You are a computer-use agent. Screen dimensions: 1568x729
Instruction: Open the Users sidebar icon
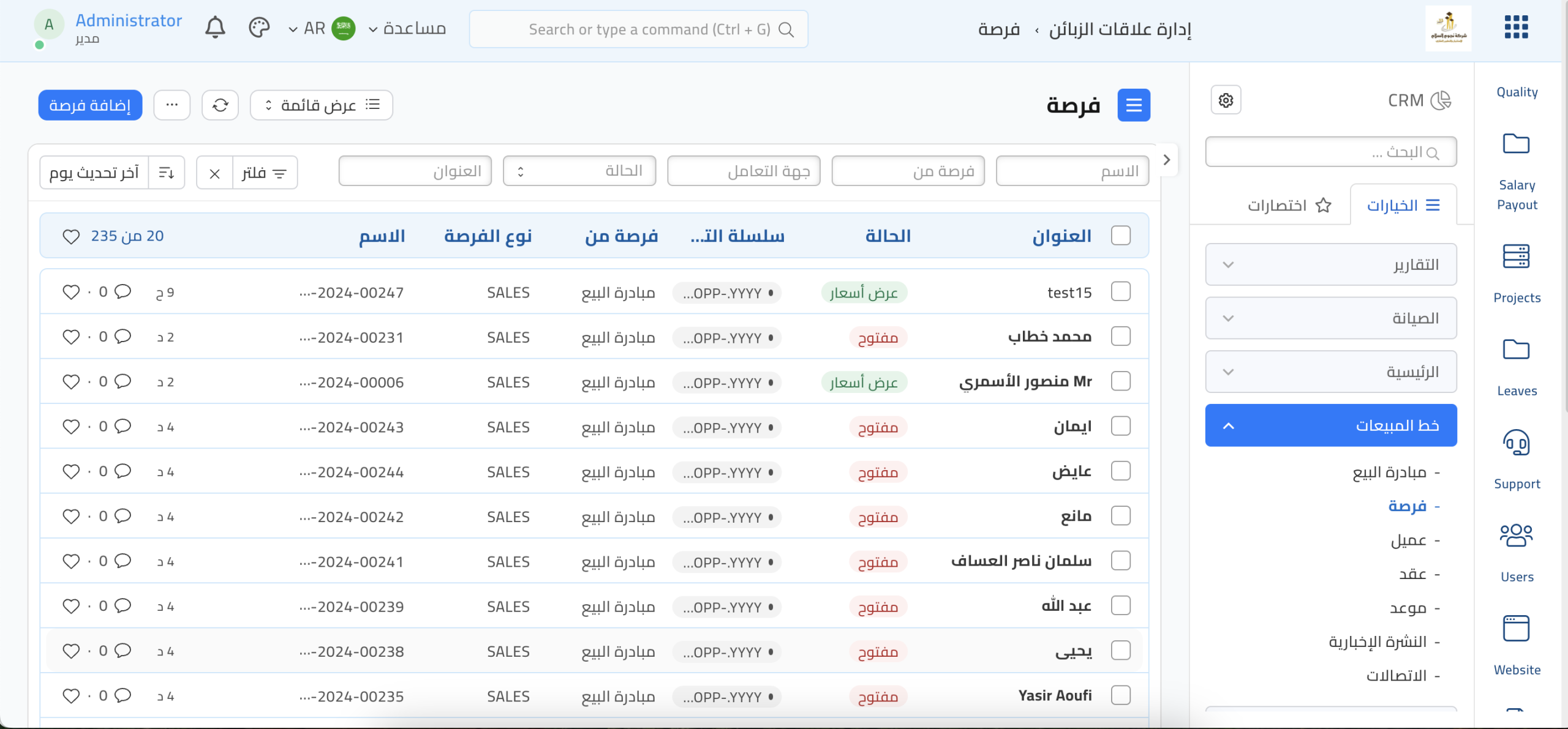pyautogui.click(x=1516, y=536)
